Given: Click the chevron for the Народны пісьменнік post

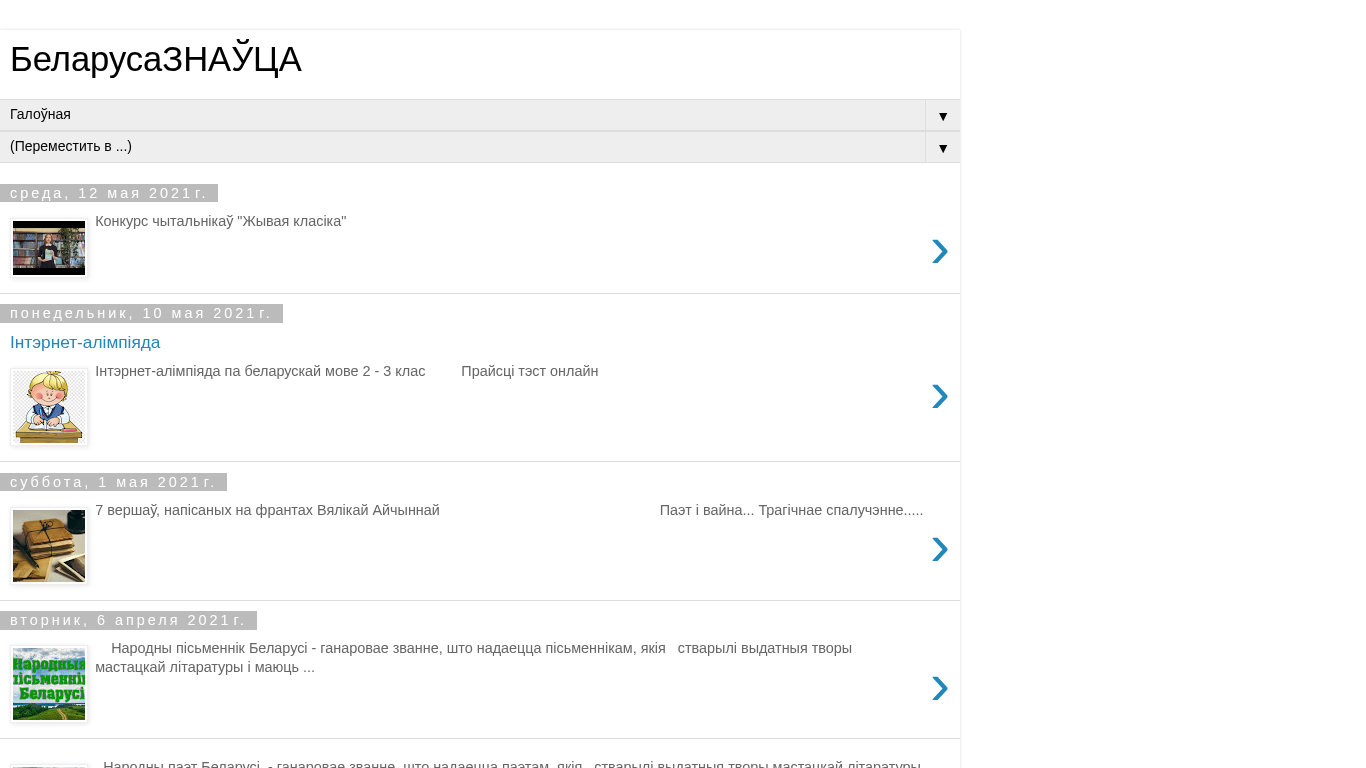Looking at the screenshot, I should [939, 688].
